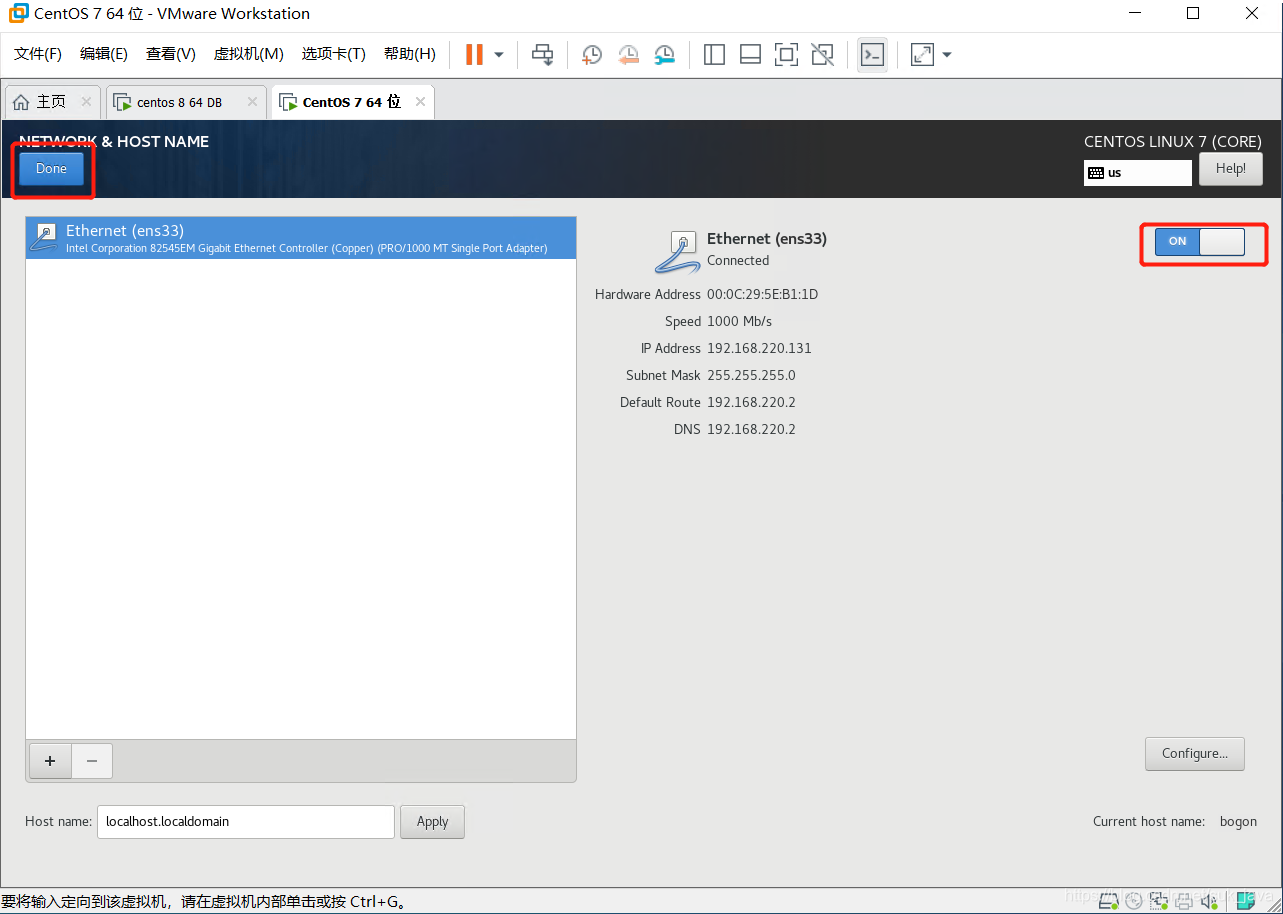The width and height of the screenshot is (1283, 914).
Task: Switch to the 主页 tab
Action: point(51,102)
